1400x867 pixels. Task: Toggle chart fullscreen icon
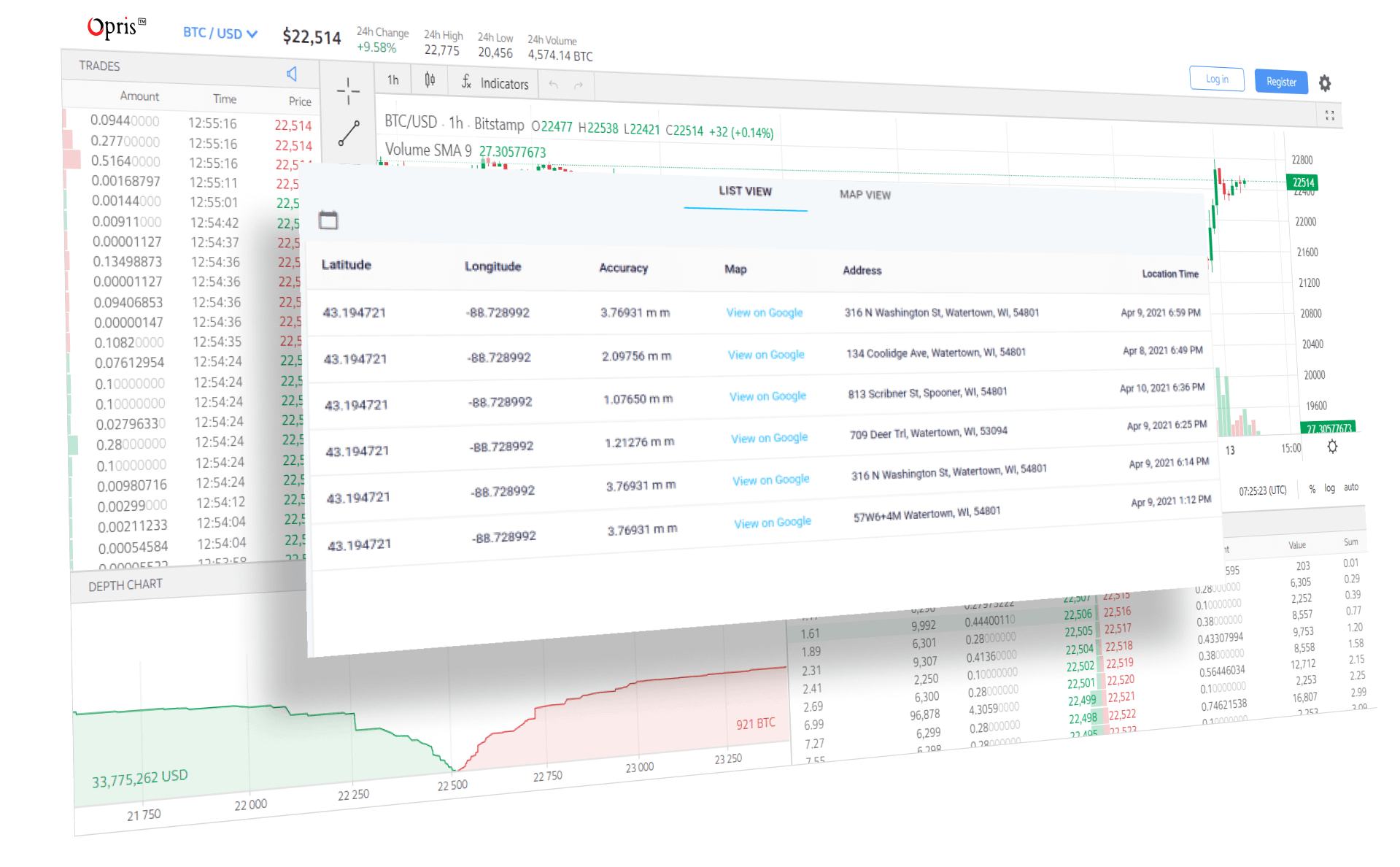pos(1329,115)
